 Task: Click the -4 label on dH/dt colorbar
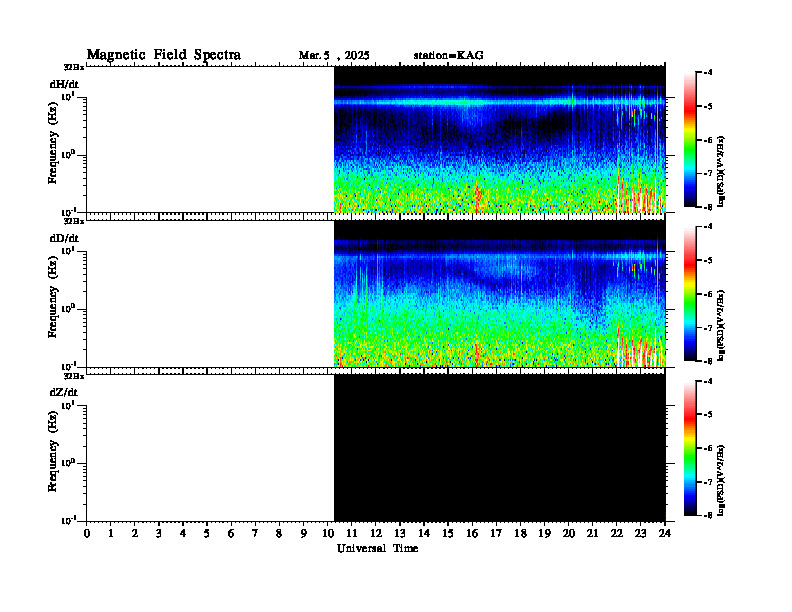coord(707,72)
